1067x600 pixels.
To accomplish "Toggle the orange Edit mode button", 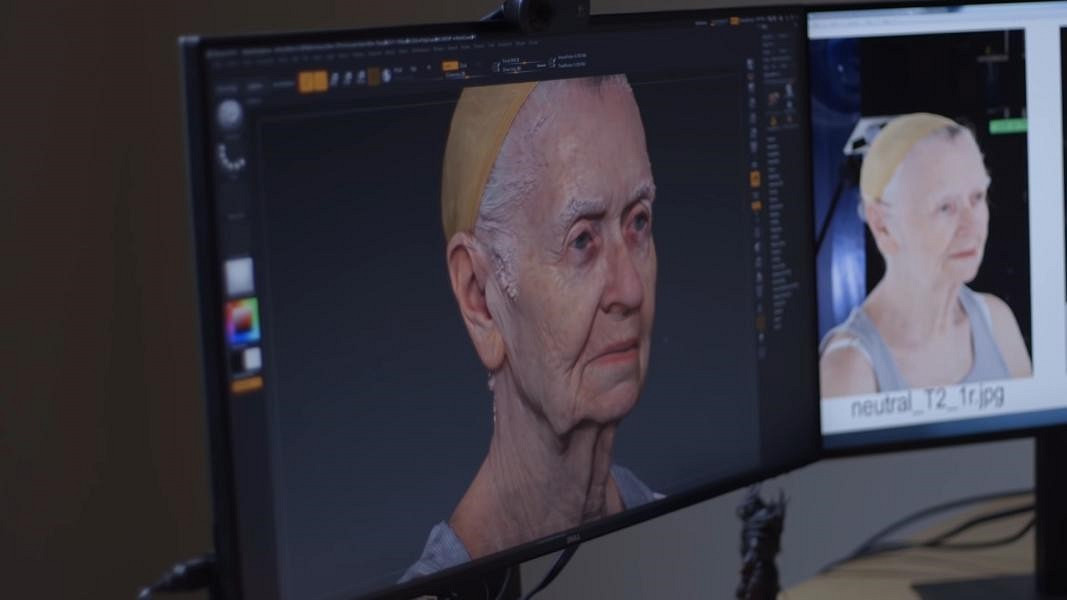I will point(306,81).
